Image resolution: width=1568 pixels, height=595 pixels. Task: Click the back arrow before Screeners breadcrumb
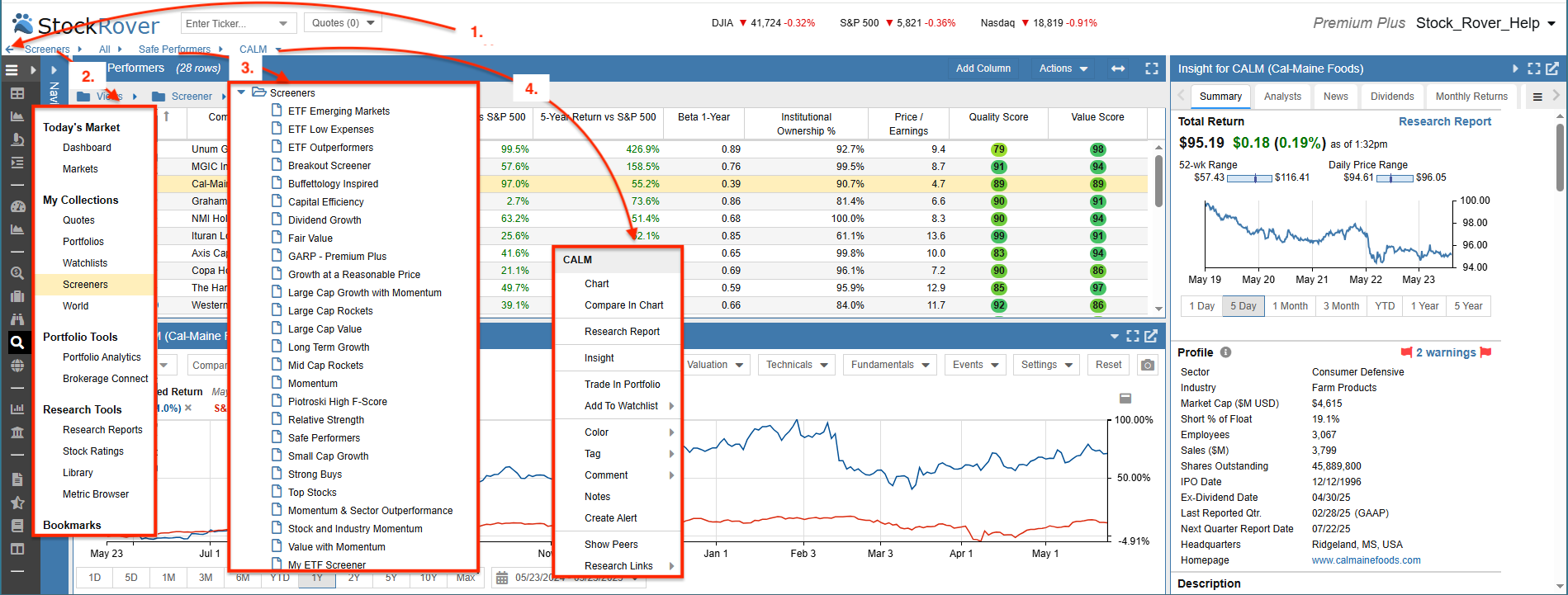coord(10,50)
